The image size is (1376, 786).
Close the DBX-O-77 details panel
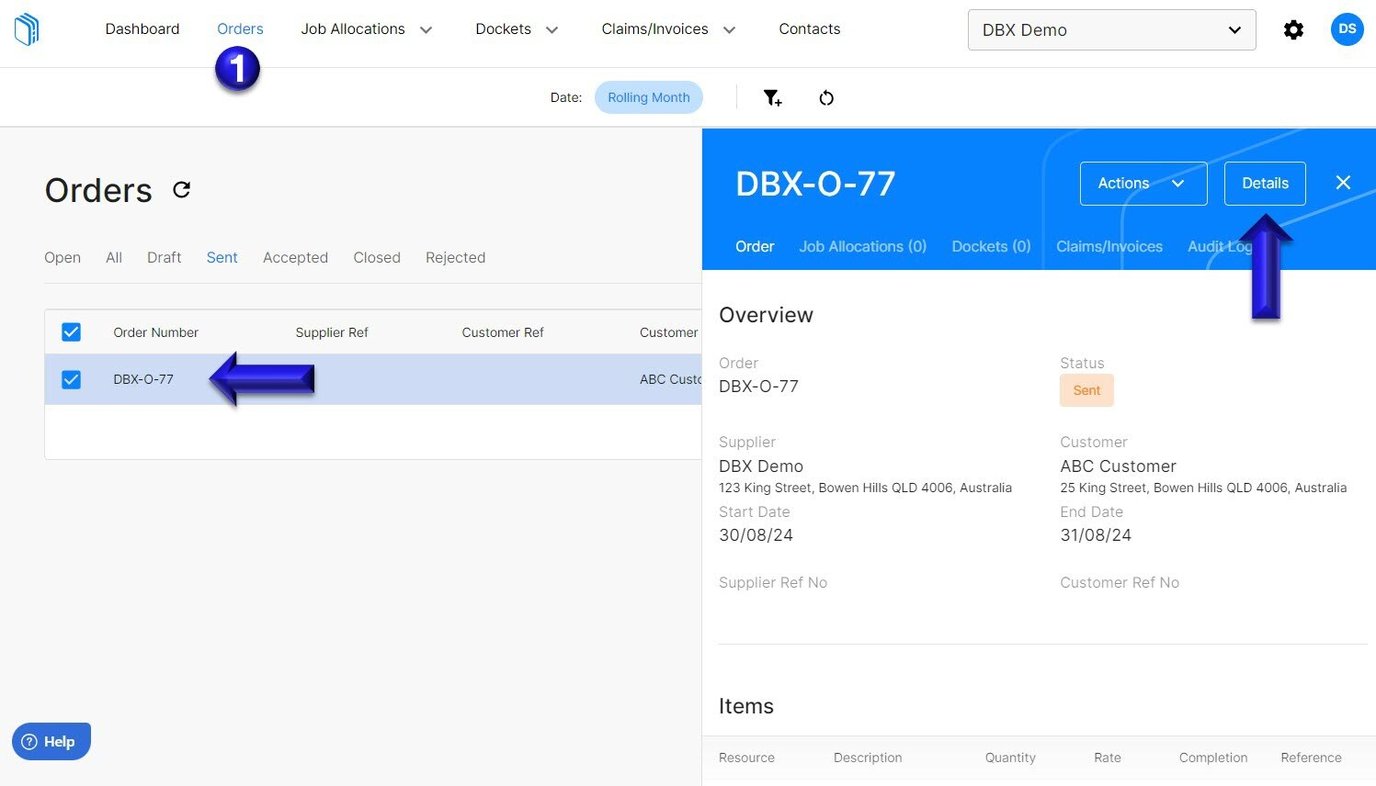(x=1343, y=182)
